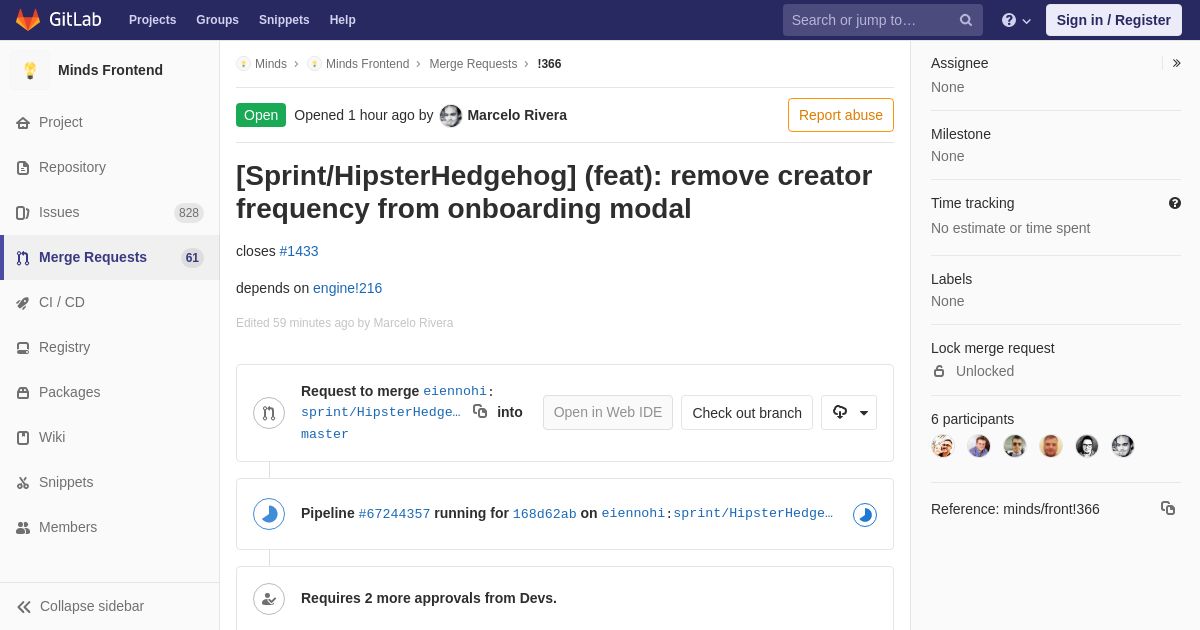
Task: Open eiennohi source namespace link
Action: pos(455,391)
